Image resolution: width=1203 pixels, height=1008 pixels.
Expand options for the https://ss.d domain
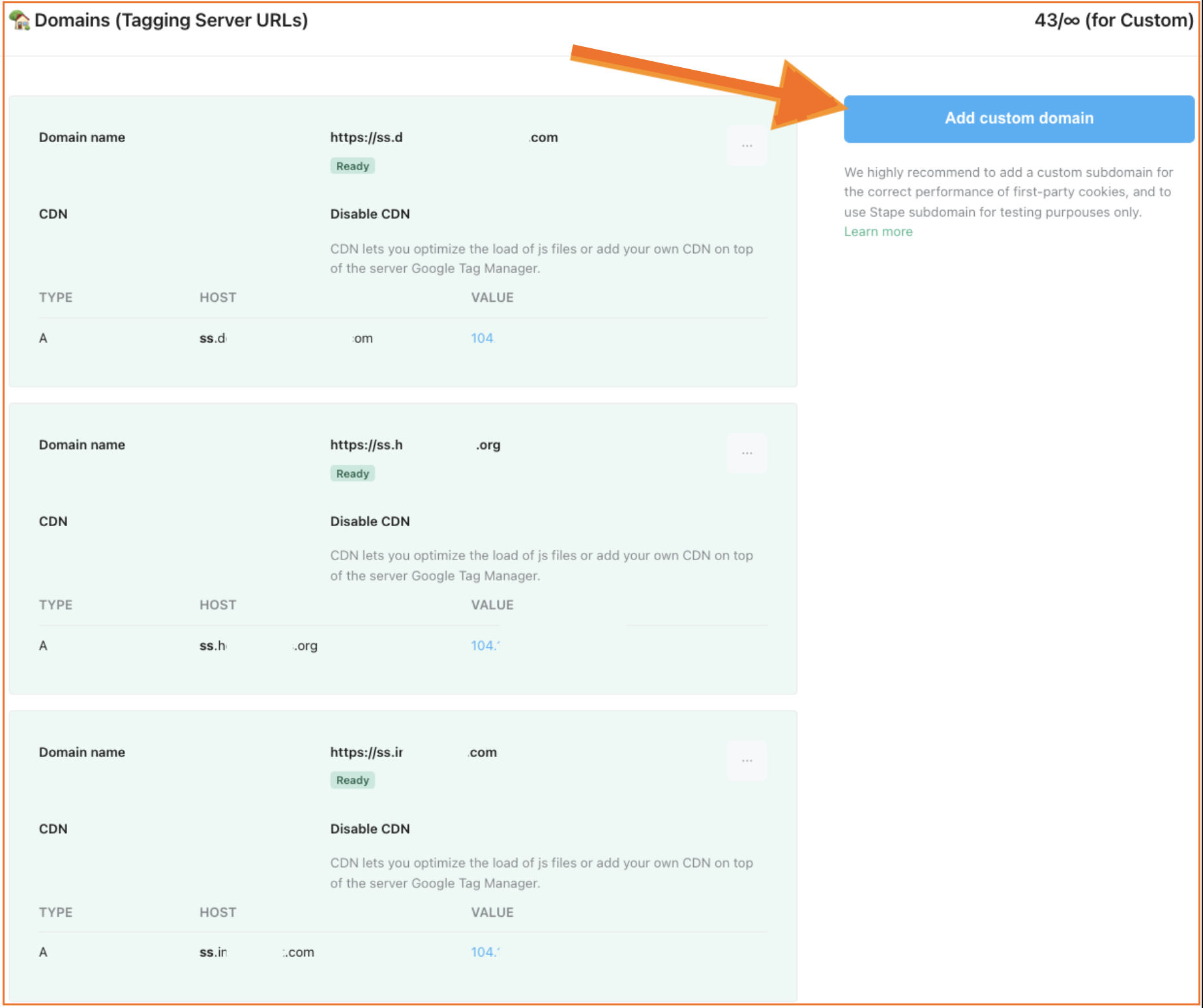747,145
